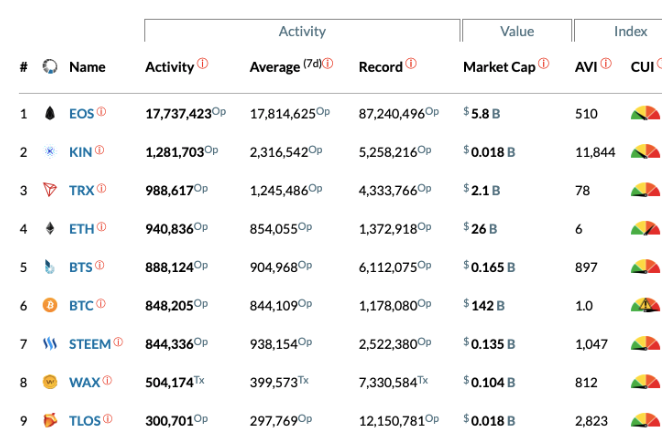
Task: Open the KIN coin link
Action: (x=80, y=152)
